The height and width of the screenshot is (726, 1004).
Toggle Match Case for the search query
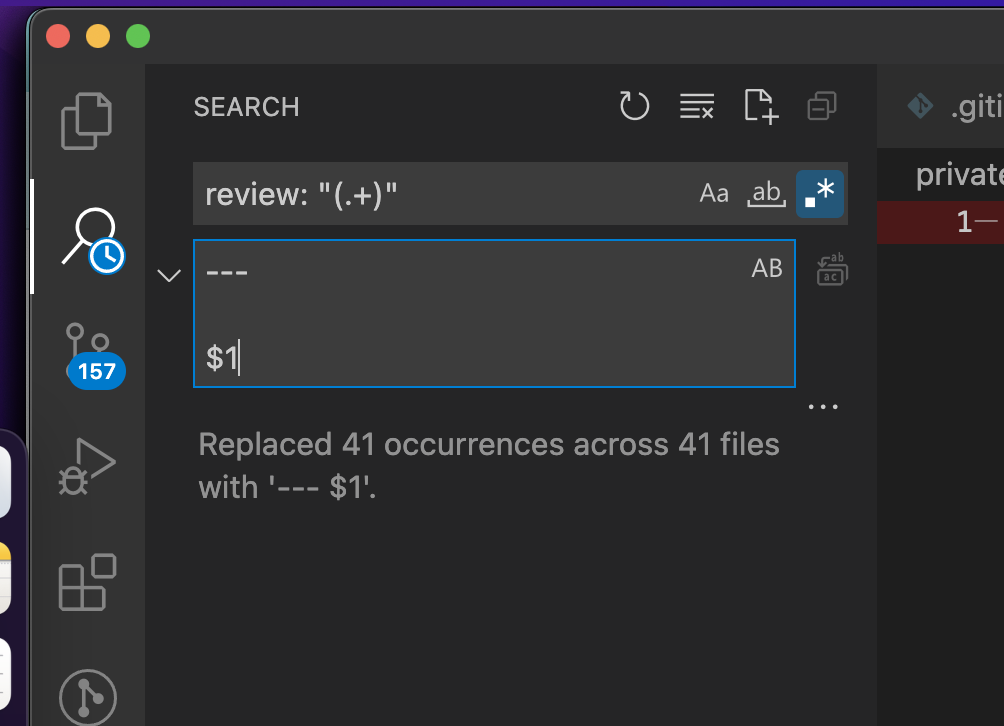click(x=714, y=193)
